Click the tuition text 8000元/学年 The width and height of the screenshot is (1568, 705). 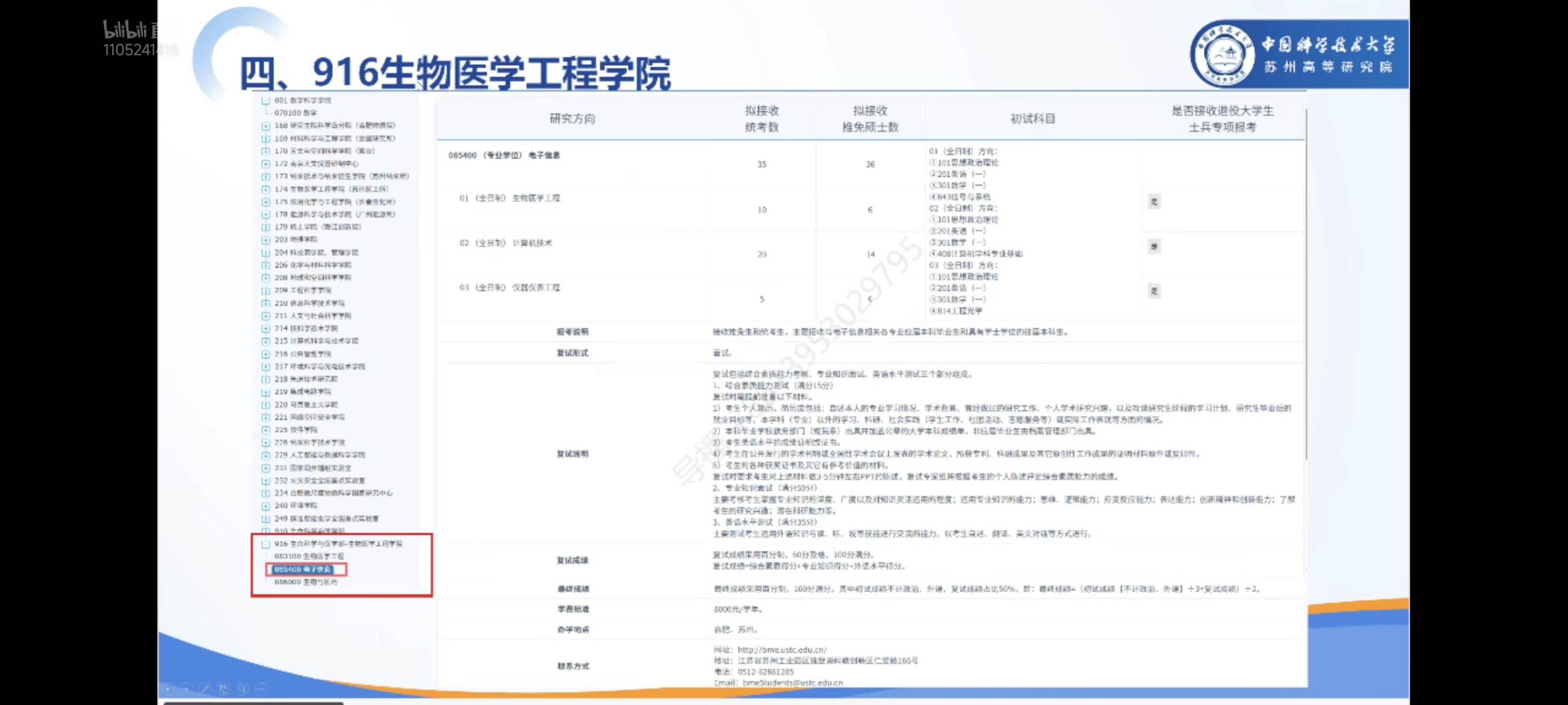(x=738, y=609)
